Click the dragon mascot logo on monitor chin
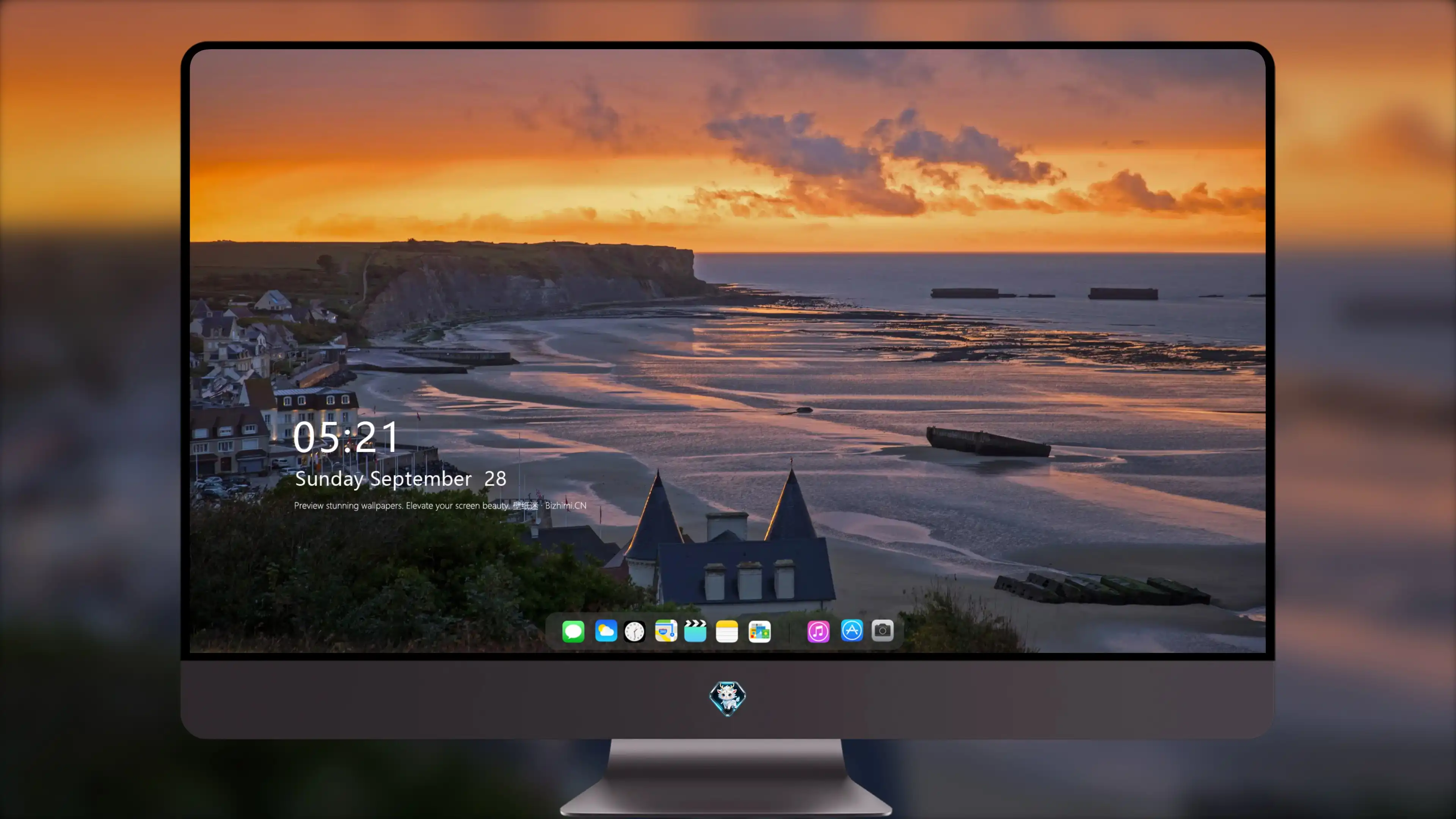Image resolution: width=1456 pixels, height=819 pixels. (728, 698)
